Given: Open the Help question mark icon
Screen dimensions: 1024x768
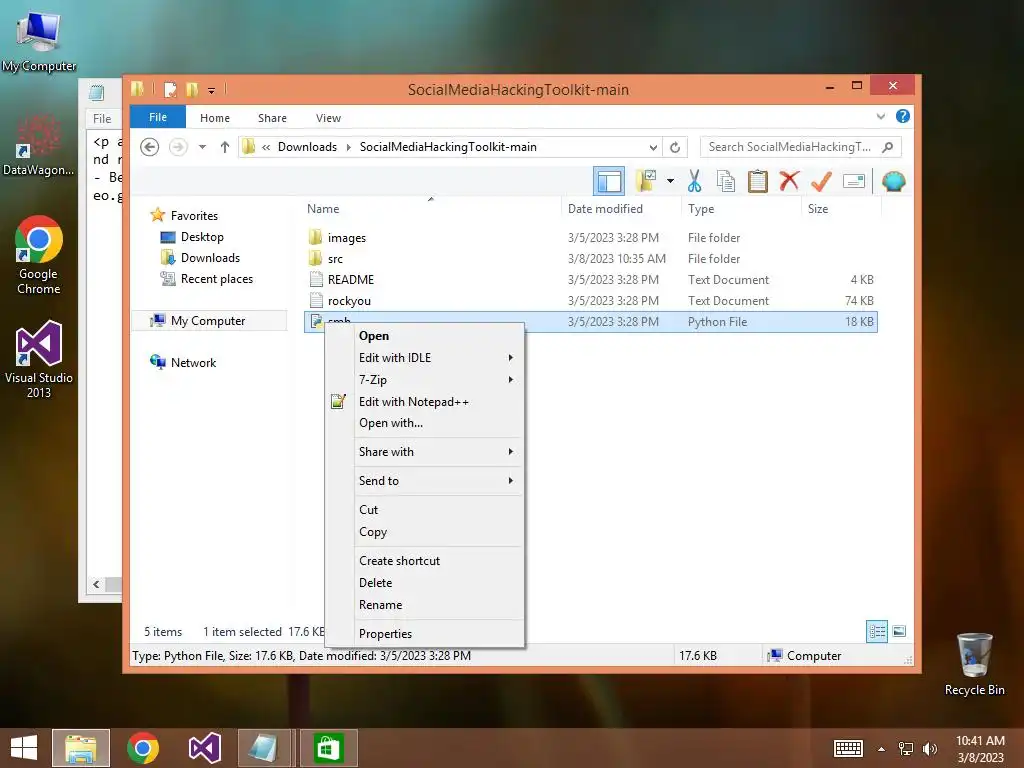Looking at the screenshot, I should pyautogui.click(x=903, y=116).
